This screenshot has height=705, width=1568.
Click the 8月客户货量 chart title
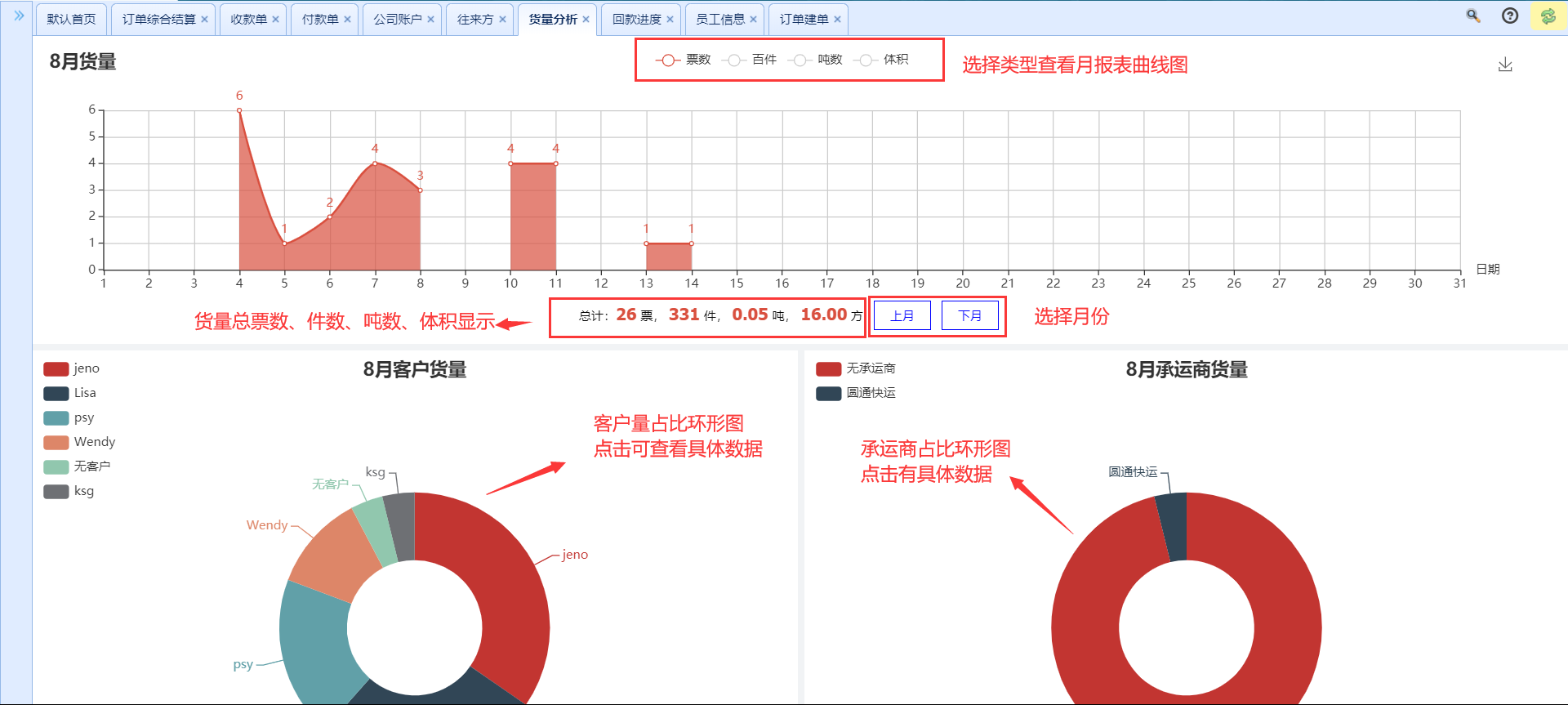415,370
